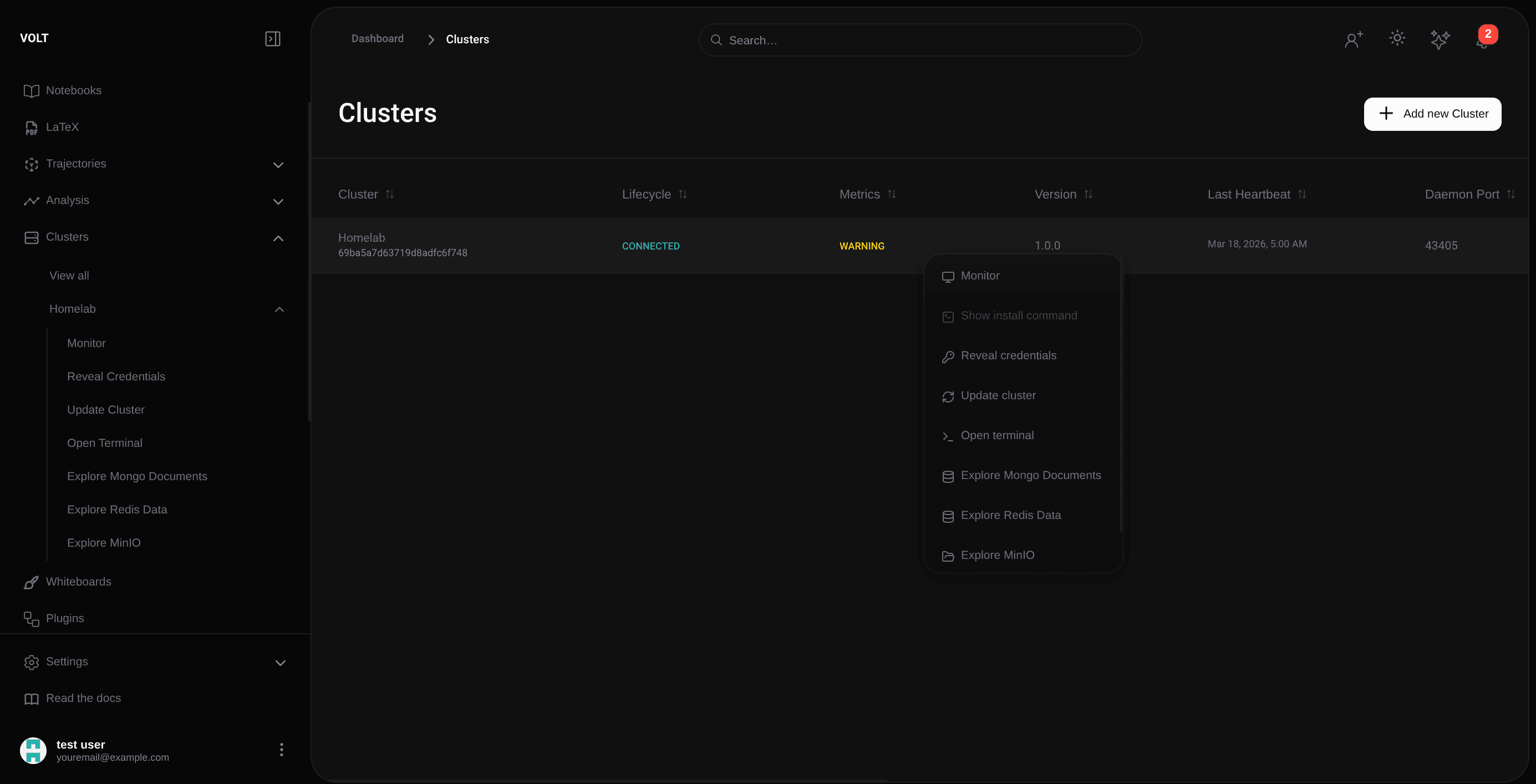Click the invite user icon in the header
1536x784 pixels.
click(1353, 39)
